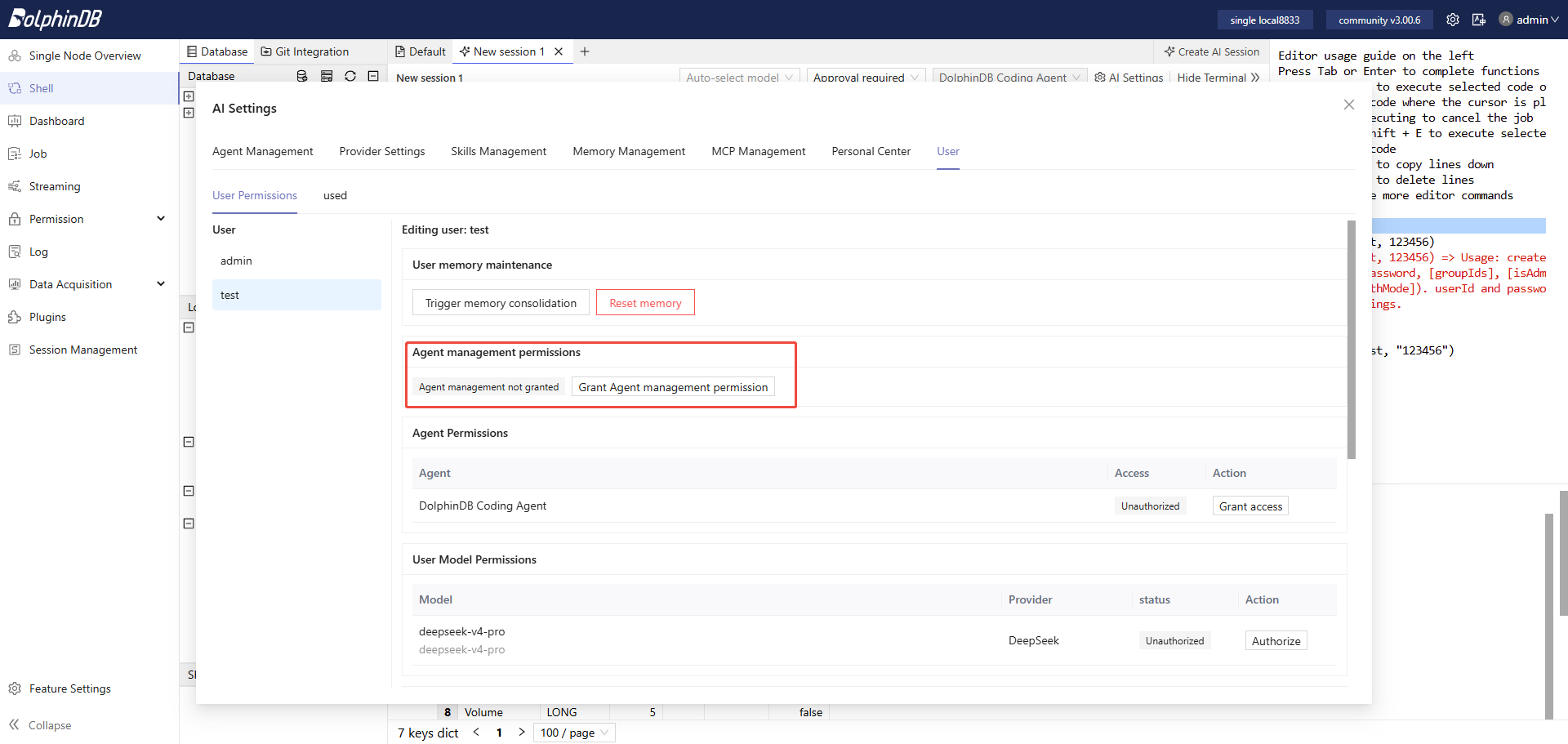Refresh the Database panel
1568x744 pixels.
(x=350, y=76)
